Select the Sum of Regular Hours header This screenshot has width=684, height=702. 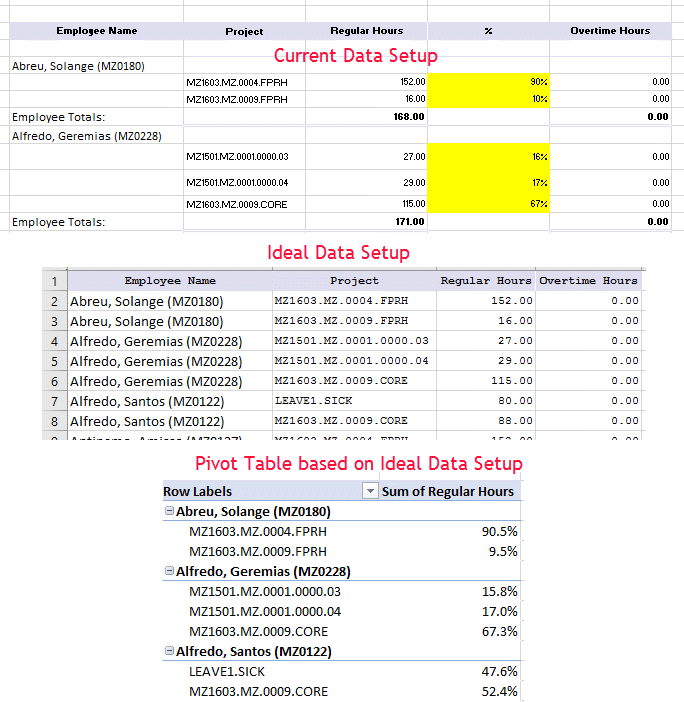(448, 492)
